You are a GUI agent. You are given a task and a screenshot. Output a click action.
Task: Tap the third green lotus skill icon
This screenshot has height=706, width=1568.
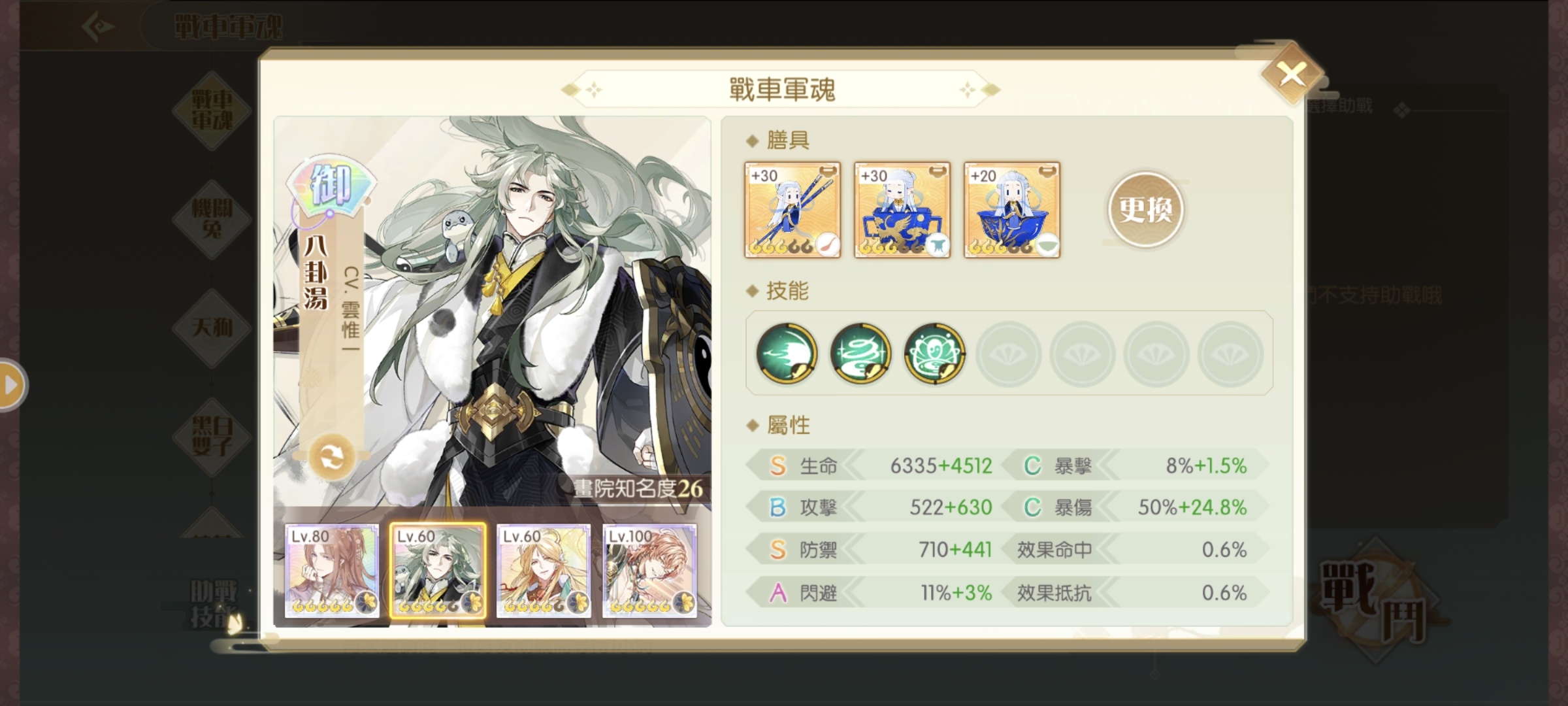(x=934, y=353)
